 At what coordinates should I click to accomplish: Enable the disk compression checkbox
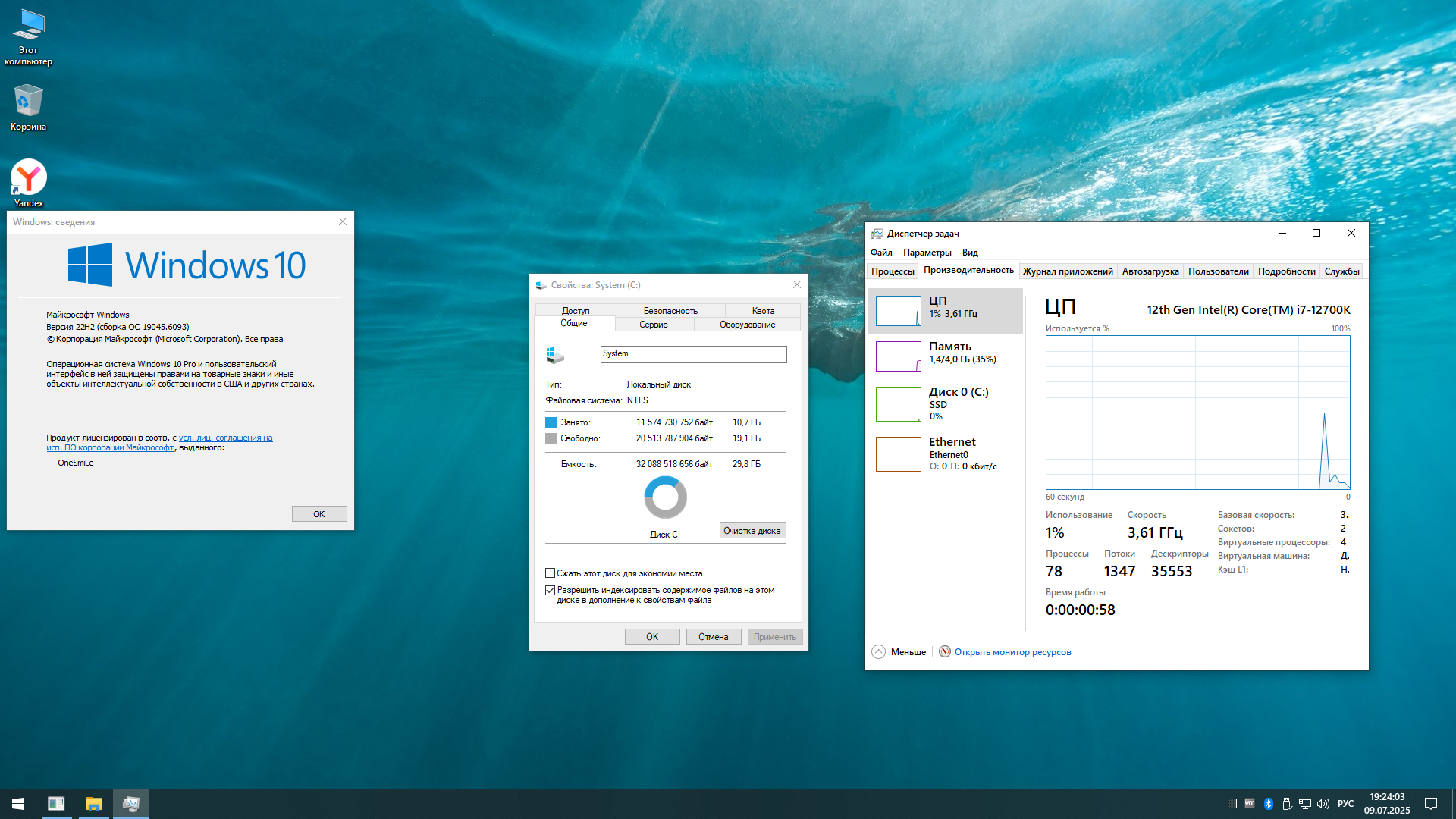point(551,573)
